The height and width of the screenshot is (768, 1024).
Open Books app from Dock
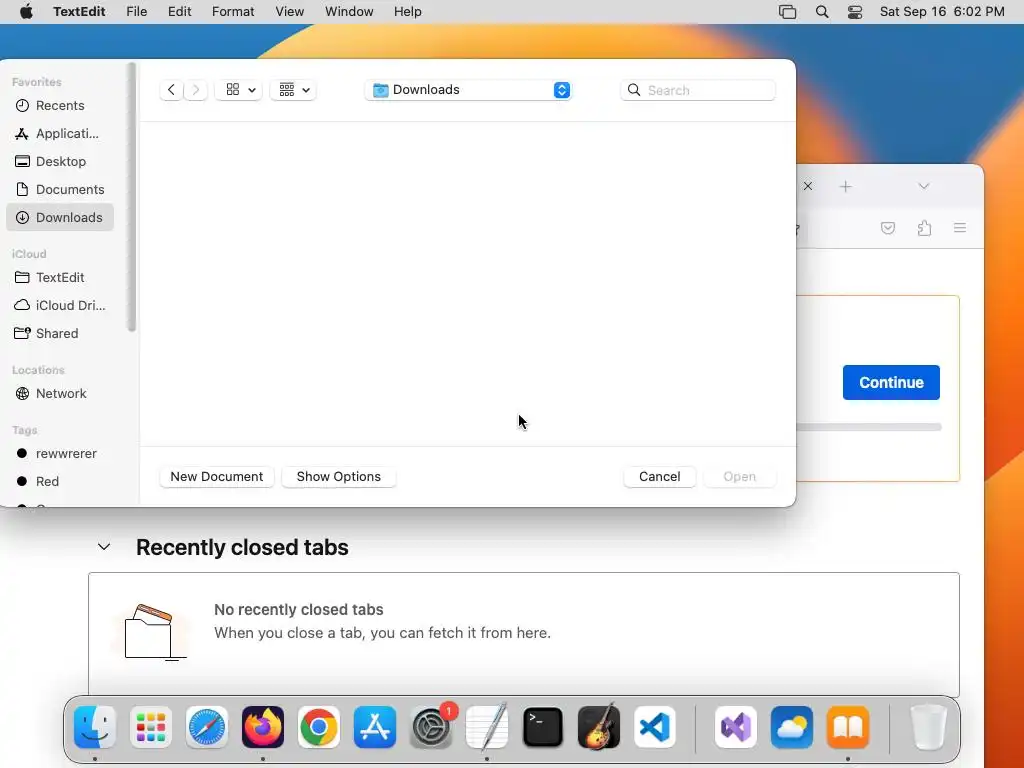[848, 727]
